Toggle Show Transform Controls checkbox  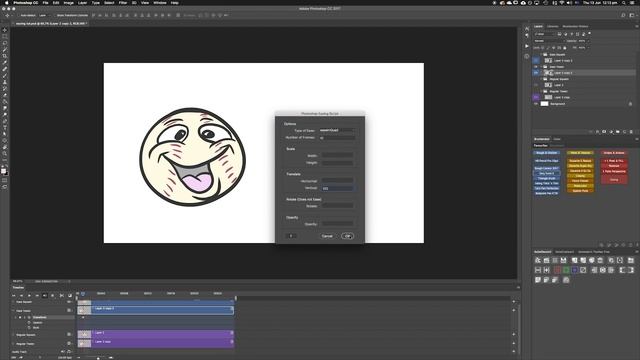54,15
